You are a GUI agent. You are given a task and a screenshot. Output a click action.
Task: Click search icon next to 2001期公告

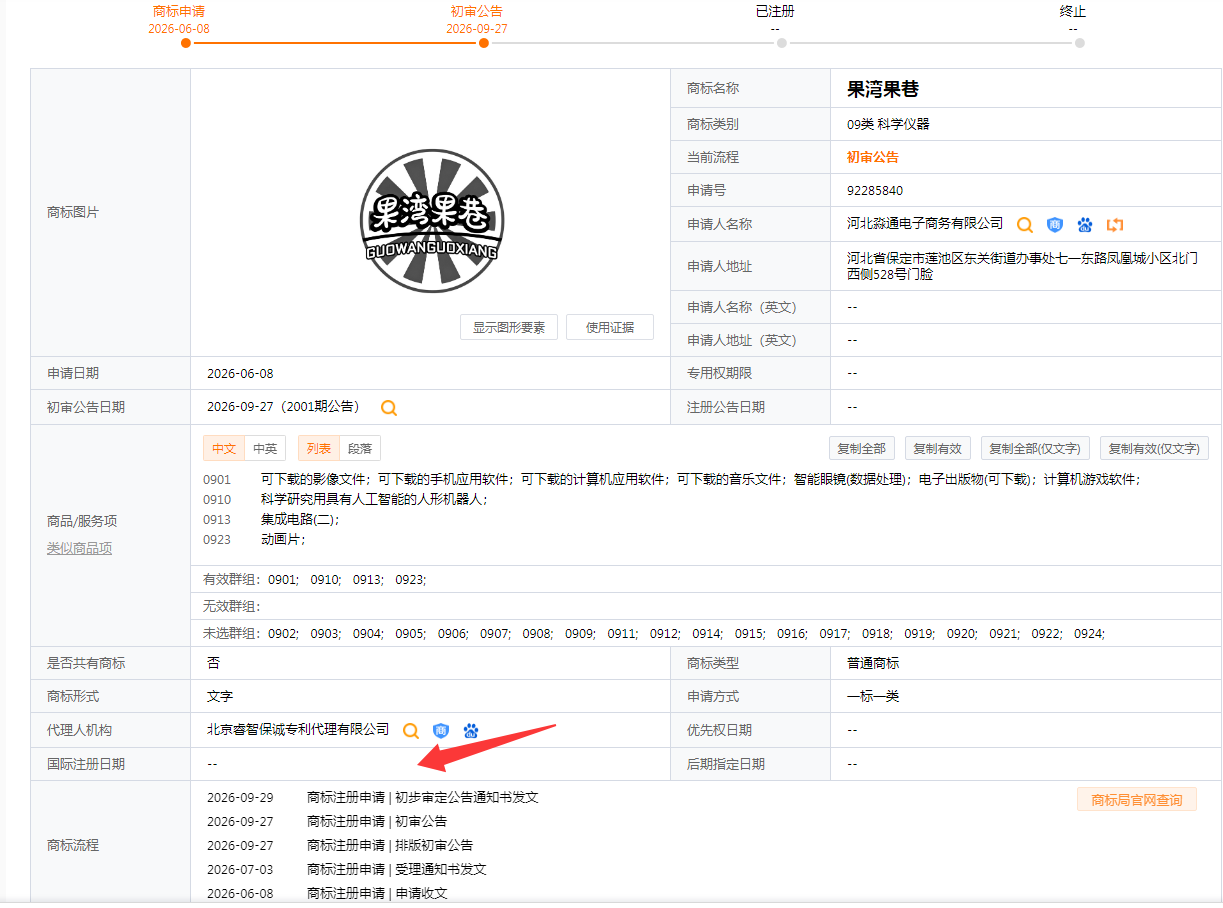389,408
